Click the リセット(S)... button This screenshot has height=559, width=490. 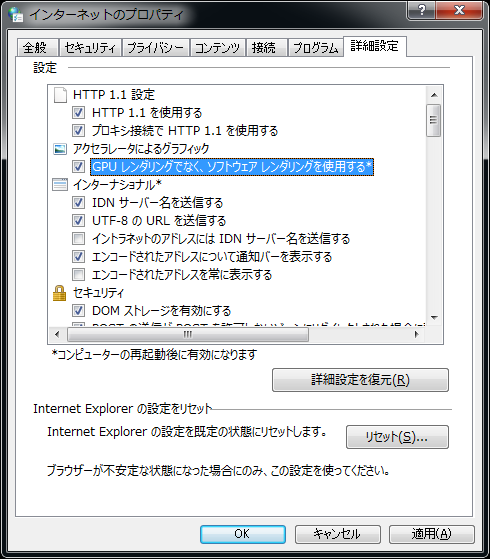click(397, 437)
